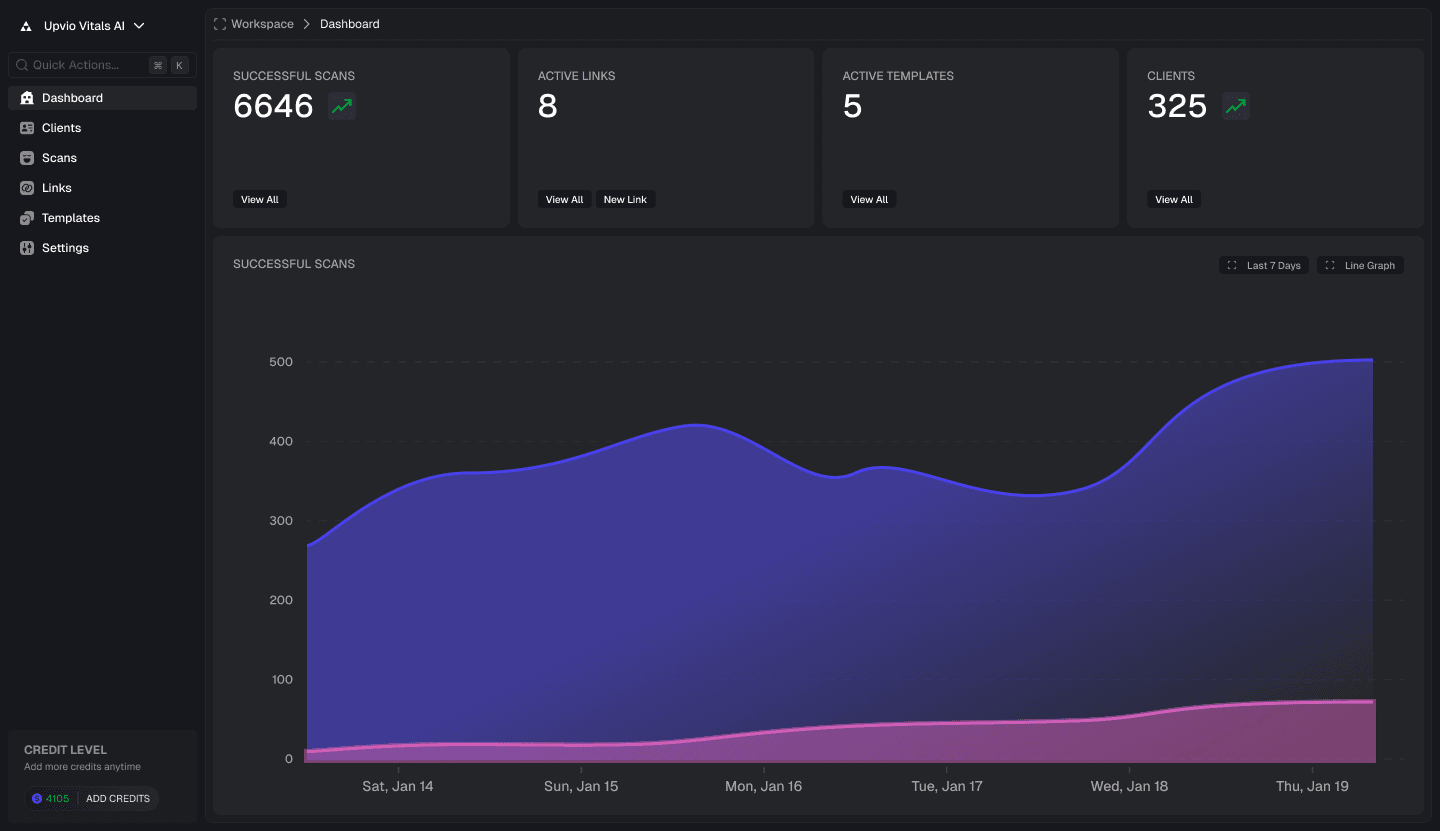This screenshot has height=831, width=1440.
Task: Click the Sun, Jan 15 axis label
Action: (581, 786)
